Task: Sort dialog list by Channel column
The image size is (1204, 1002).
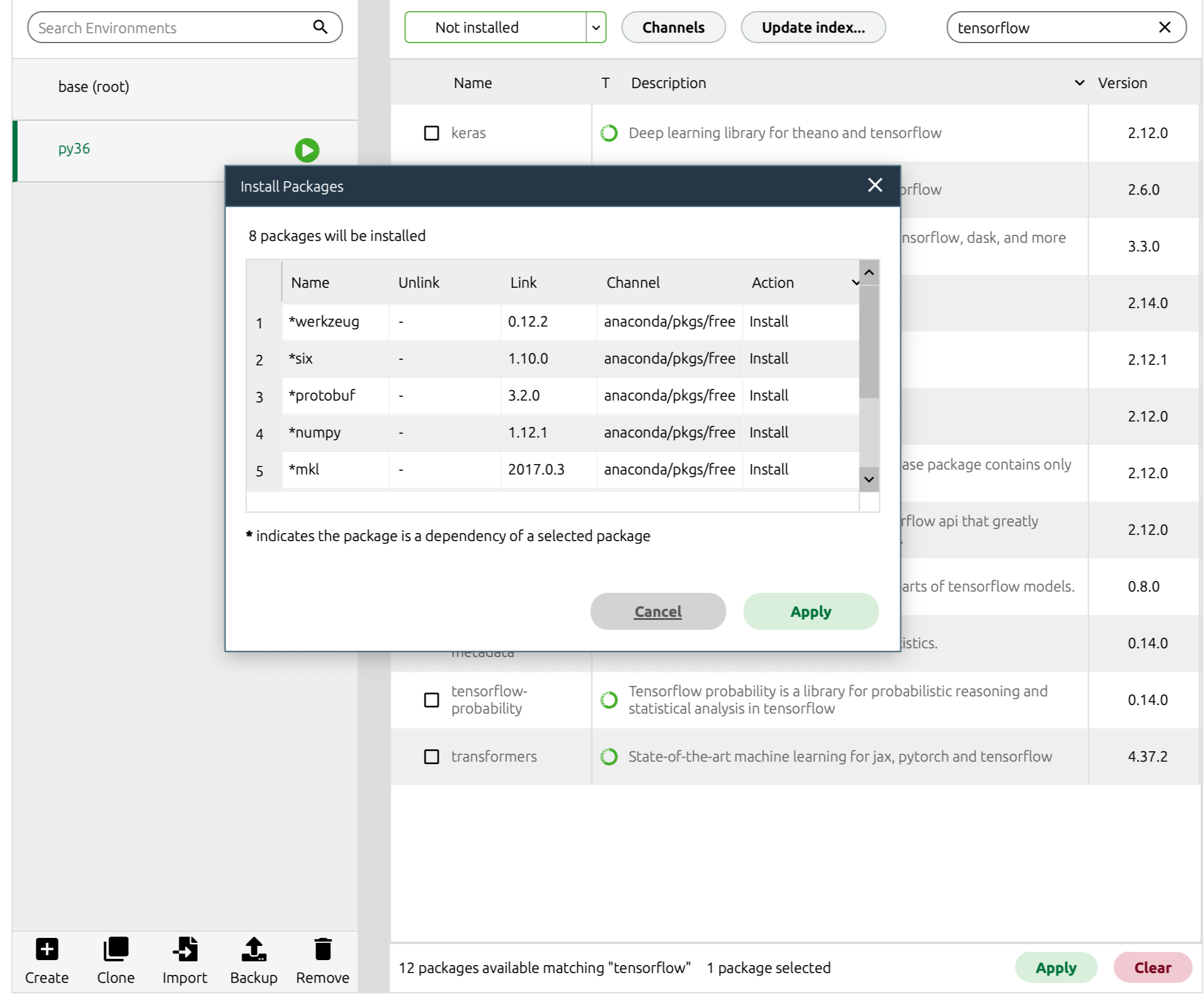Action: tap(632, 283)
